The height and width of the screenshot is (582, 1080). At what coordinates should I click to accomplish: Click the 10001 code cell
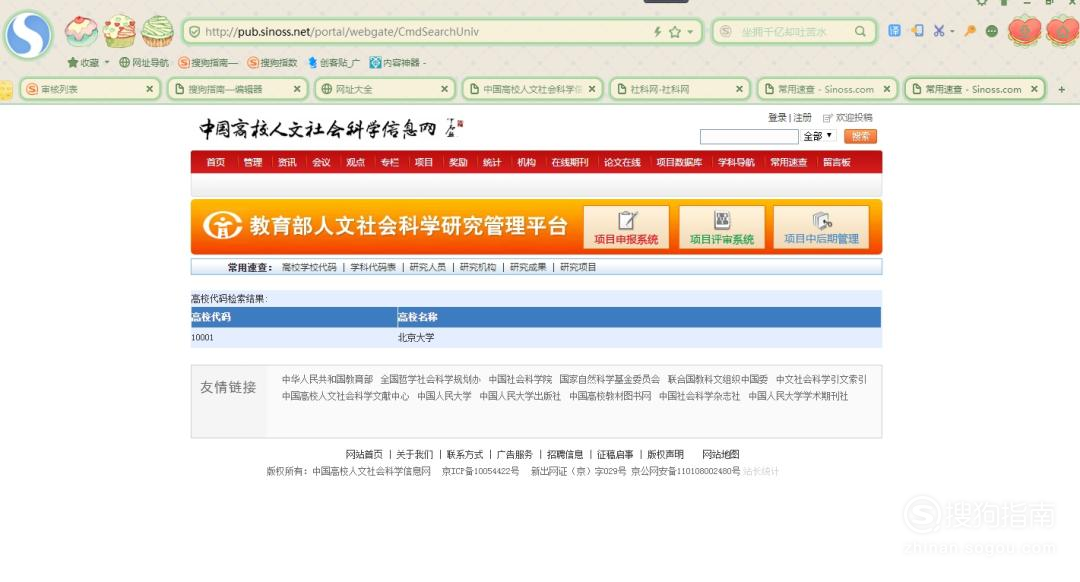pyautogui.click(x=202, y=337)
